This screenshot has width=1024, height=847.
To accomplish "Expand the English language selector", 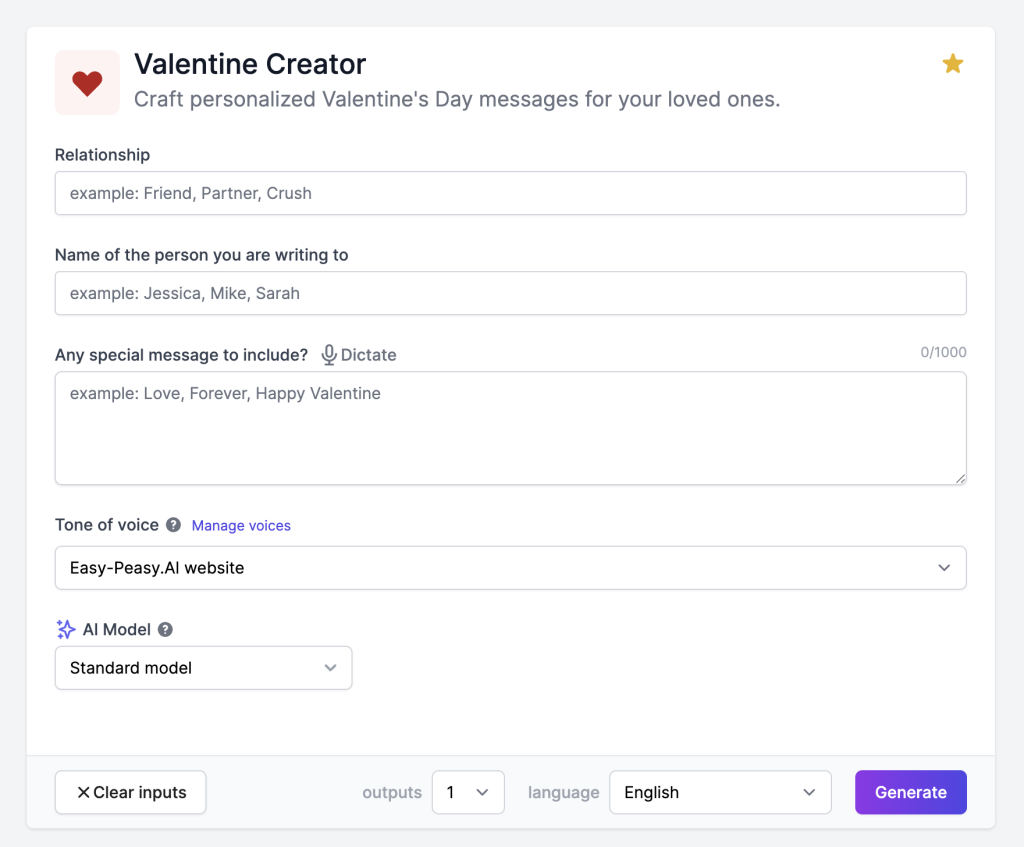I will [719, 792].
